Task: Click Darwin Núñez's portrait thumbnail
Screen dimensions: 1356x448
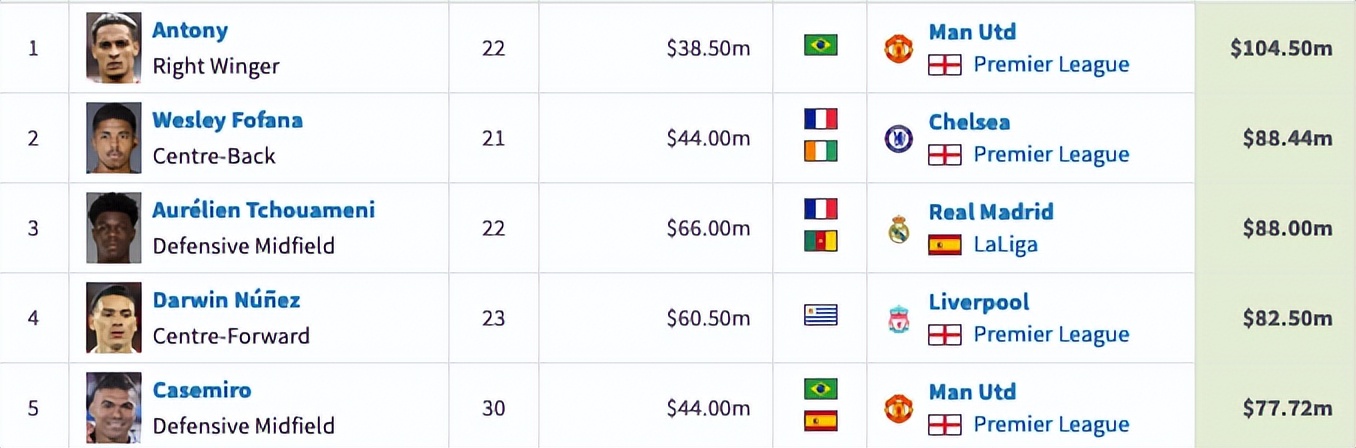Action: 113,318
